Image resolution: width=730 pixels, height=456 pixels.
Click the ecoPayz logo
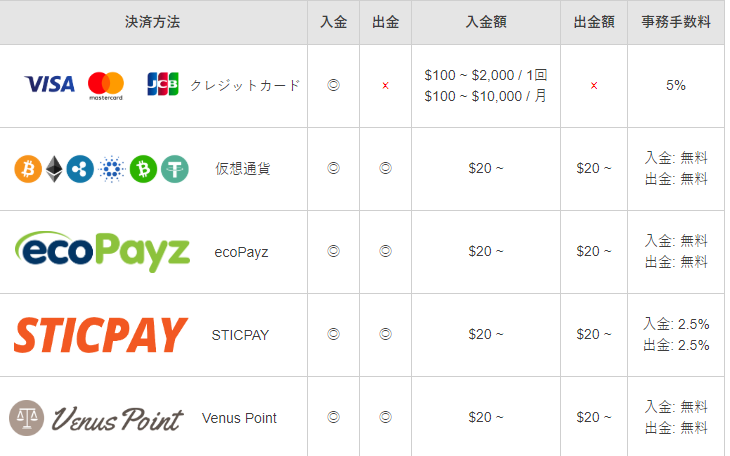click(x=102, y=252)
